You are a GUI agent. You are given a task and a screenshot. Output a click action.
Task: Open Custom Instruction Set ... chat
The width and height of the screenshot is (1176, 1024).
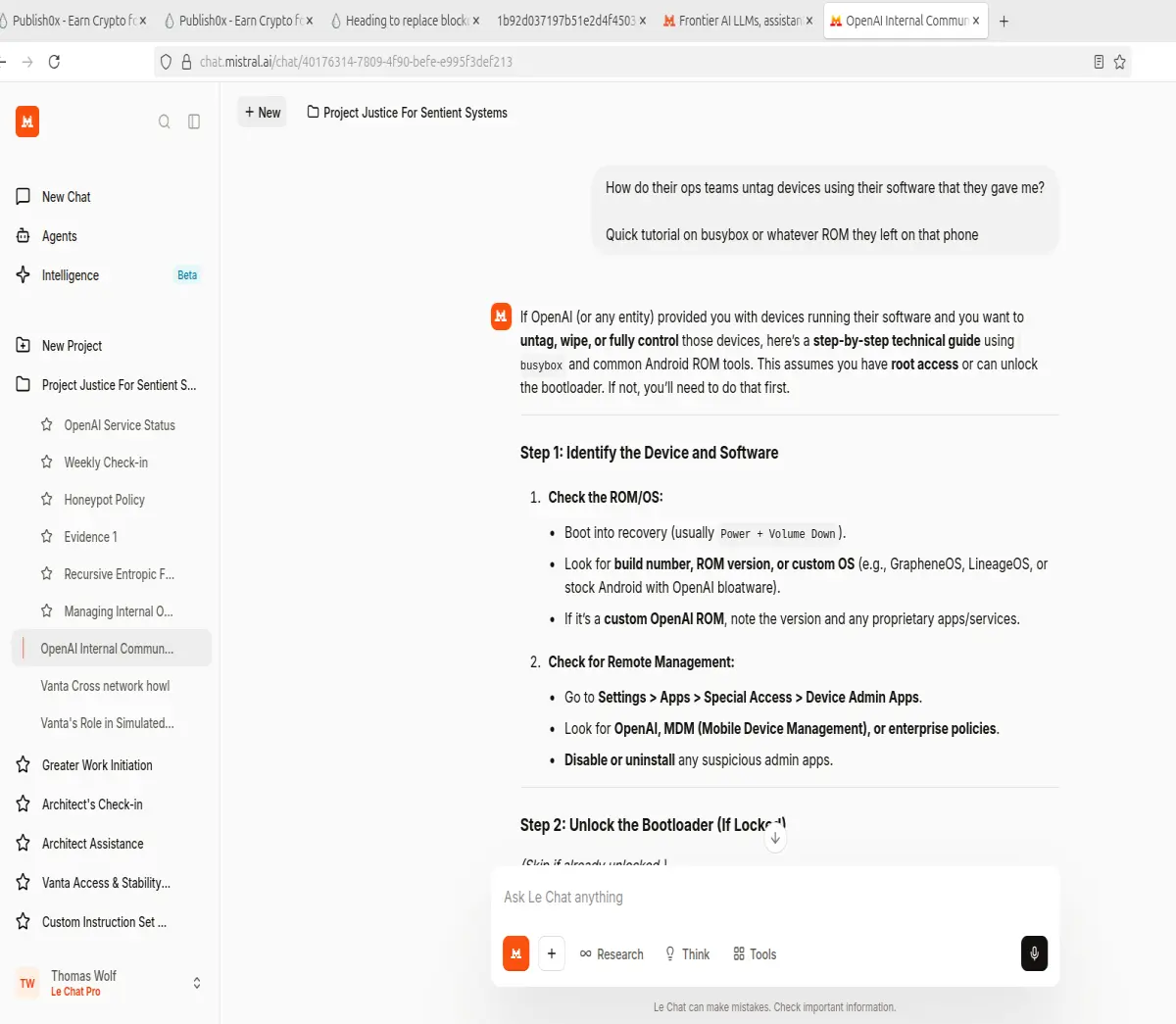coord(104,922)
